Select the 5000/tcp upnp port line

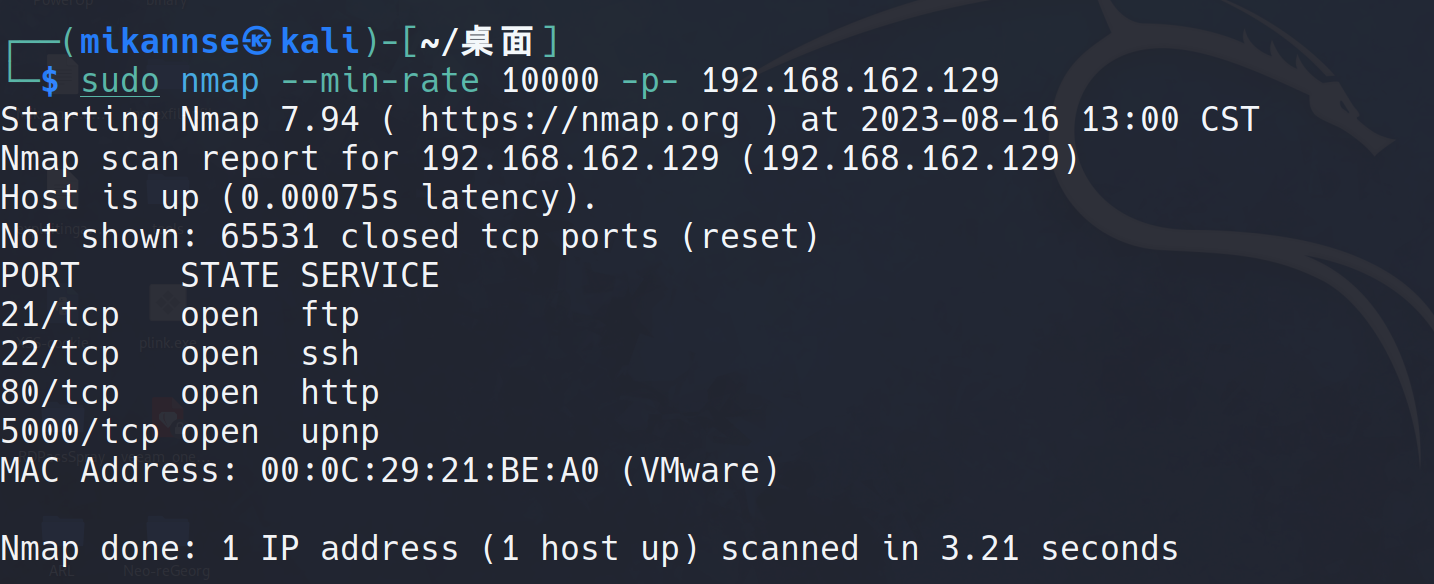click(190, 432)
